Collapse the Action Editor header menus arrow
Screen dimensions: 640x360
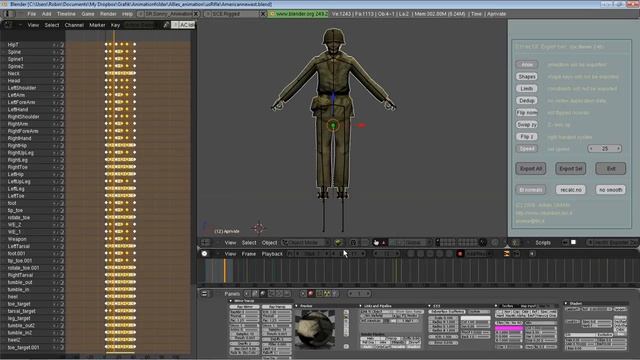click(x=20, y=25)
